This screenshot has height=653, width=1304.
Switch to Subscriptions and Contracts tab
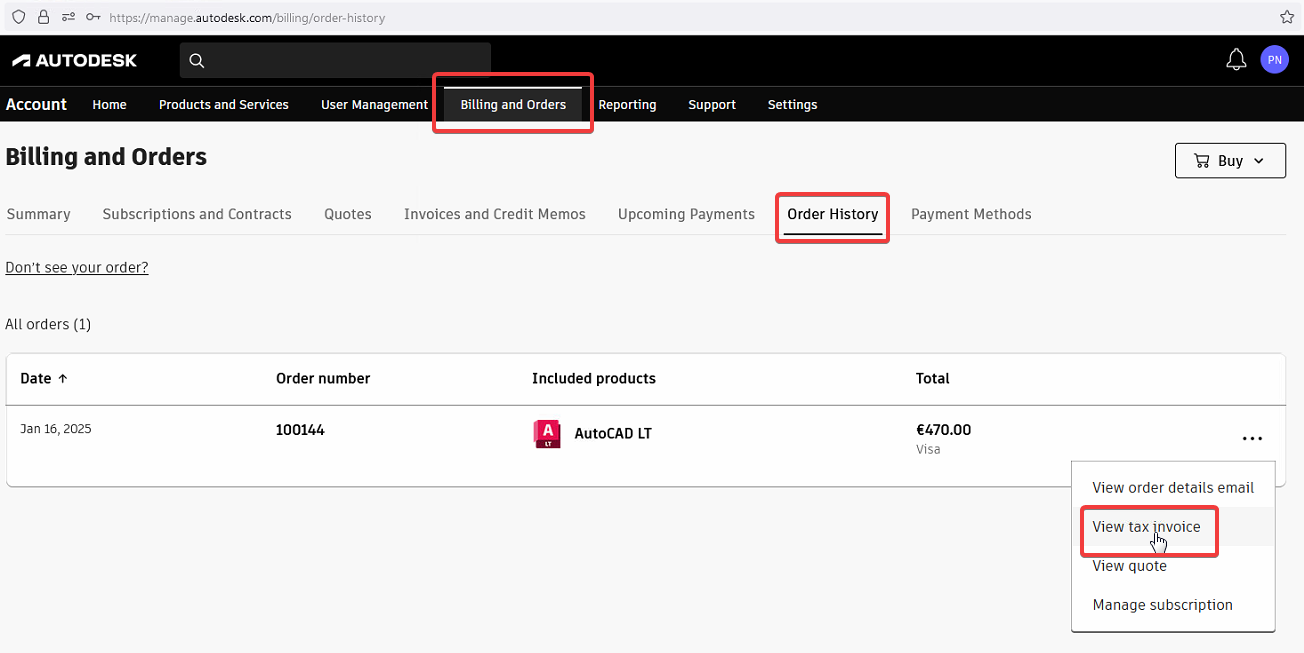[x=197, y=214]
